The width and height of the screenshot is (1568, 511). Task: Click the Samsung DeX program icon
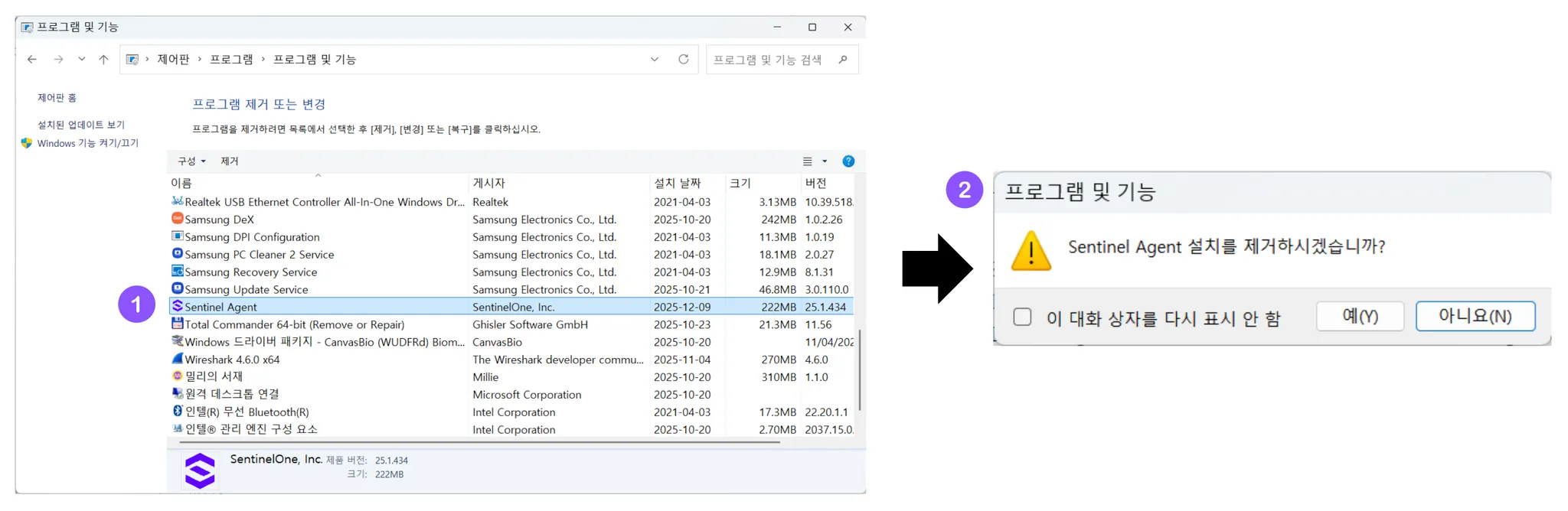click(x=177, y=219)
